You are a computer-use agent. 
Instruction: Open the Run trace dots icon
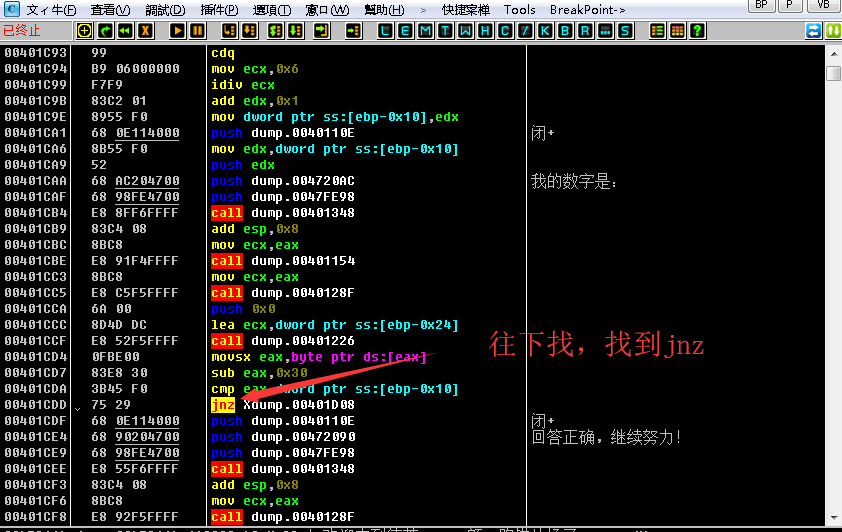(x=605, y=31)
